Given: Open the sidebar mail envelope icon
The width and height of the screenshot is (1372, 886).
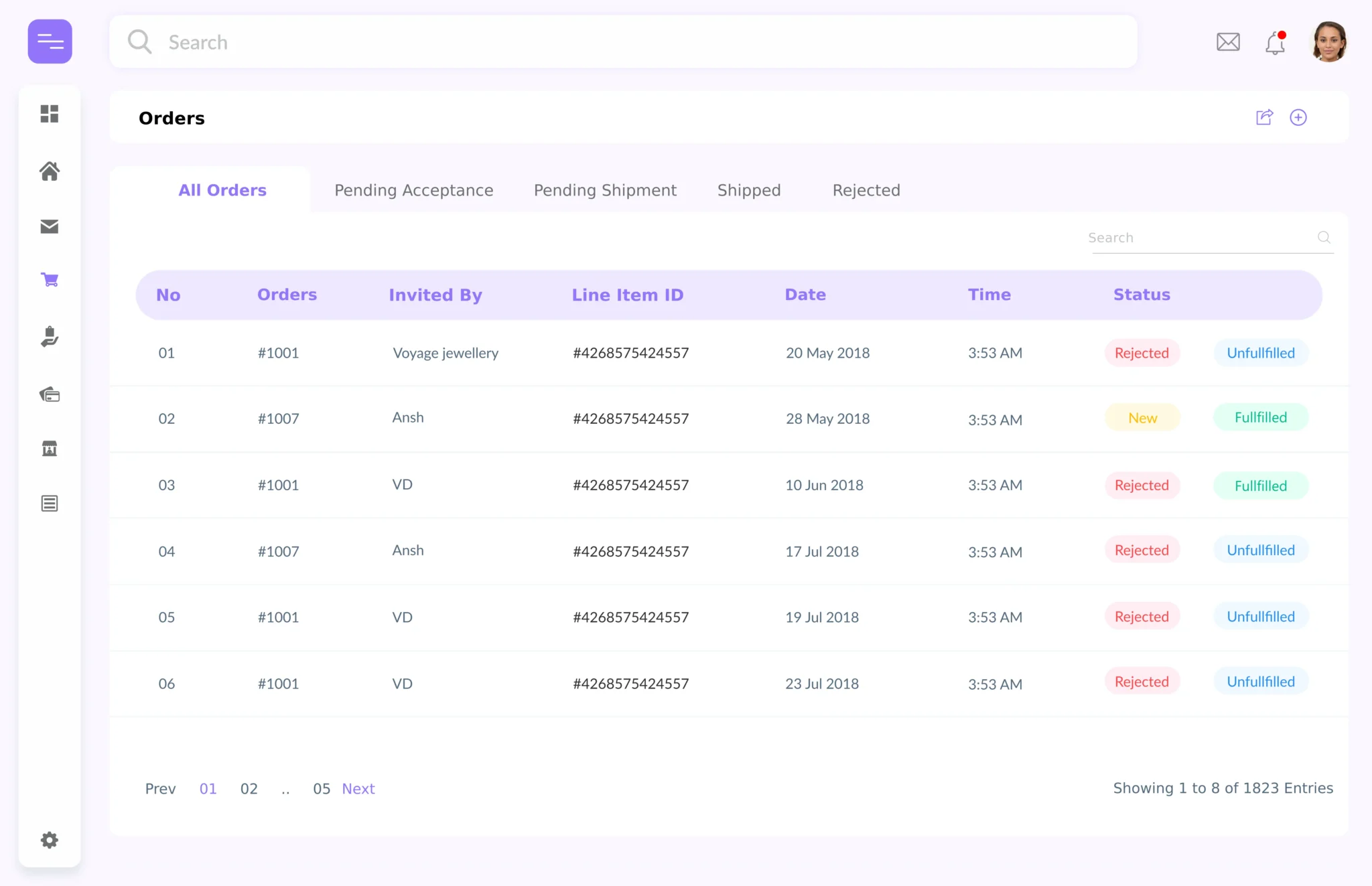Looking at the screenshot, I should pos(50,226).
